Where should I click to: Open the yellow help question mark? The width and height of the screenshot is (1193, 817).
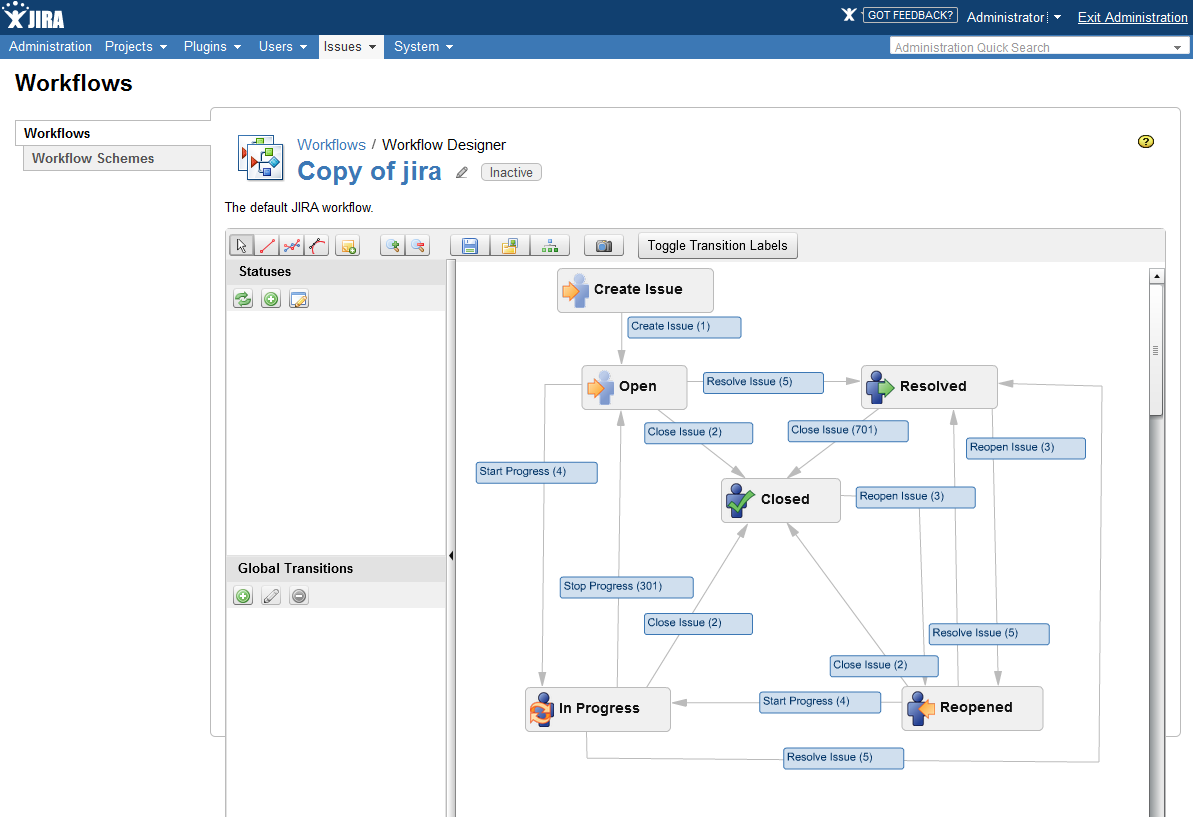pyautogui.click(x=1146, y=142)
